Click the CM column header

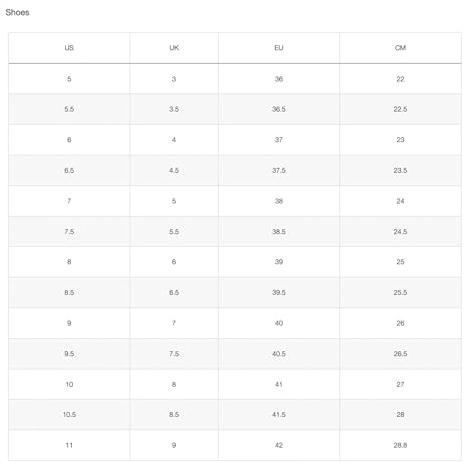(x=400, y=48)
